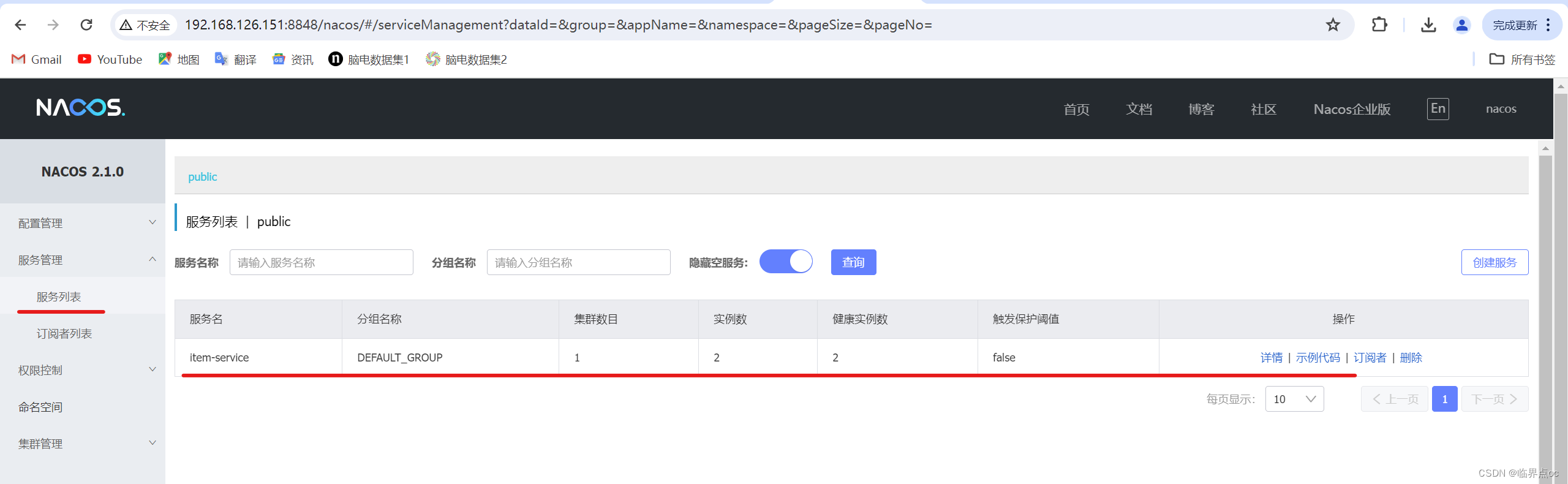
Task: Switch language with En button
Action: [x=1438, y=109]
